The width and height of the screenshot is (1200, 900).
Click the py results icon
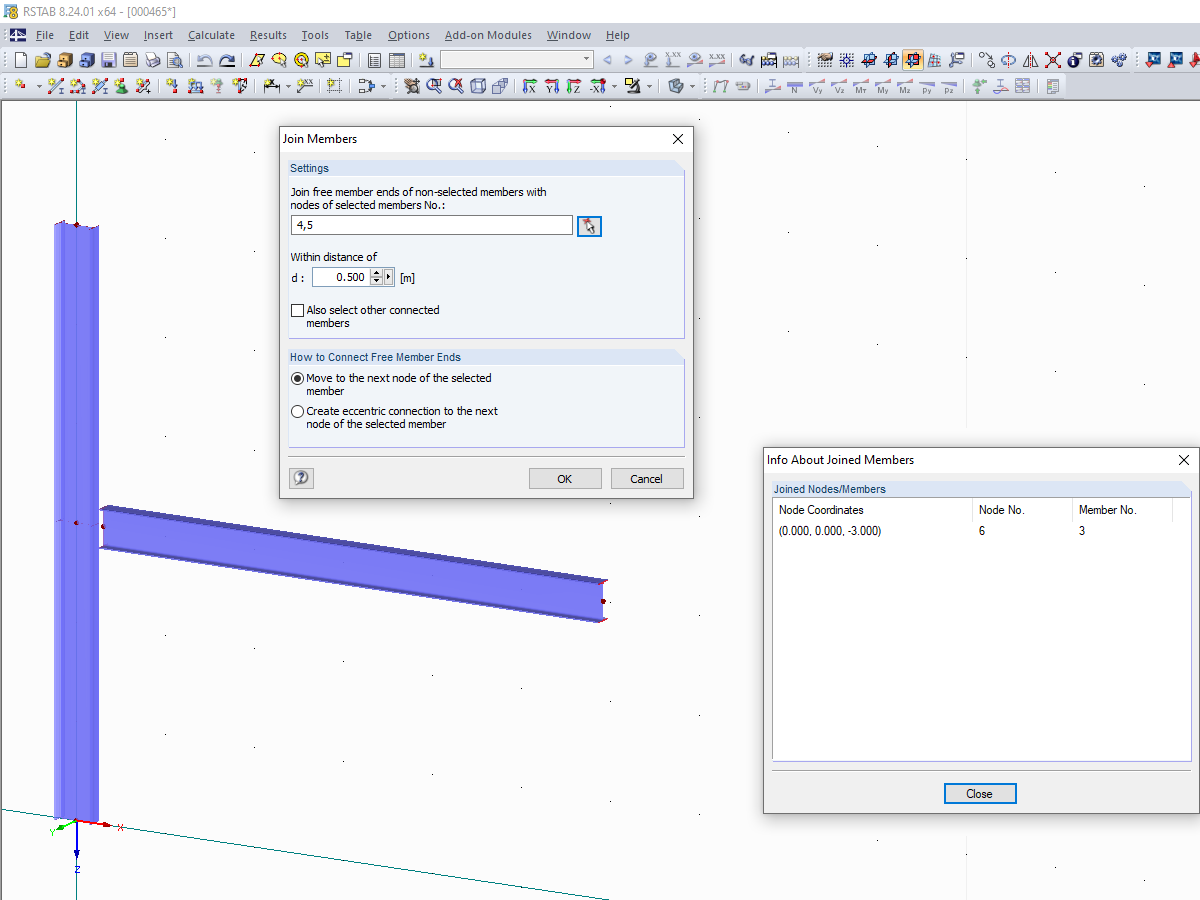click(x=927, y=87)
